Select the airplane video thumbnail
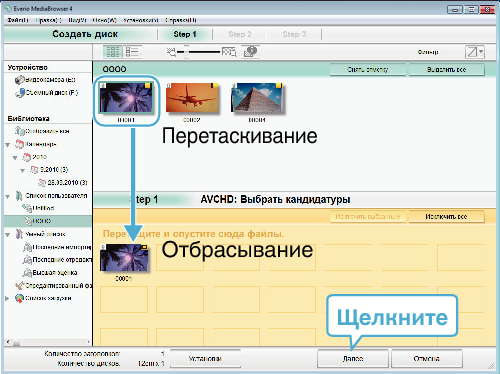 pyautogui.click(x=192, y=98)
